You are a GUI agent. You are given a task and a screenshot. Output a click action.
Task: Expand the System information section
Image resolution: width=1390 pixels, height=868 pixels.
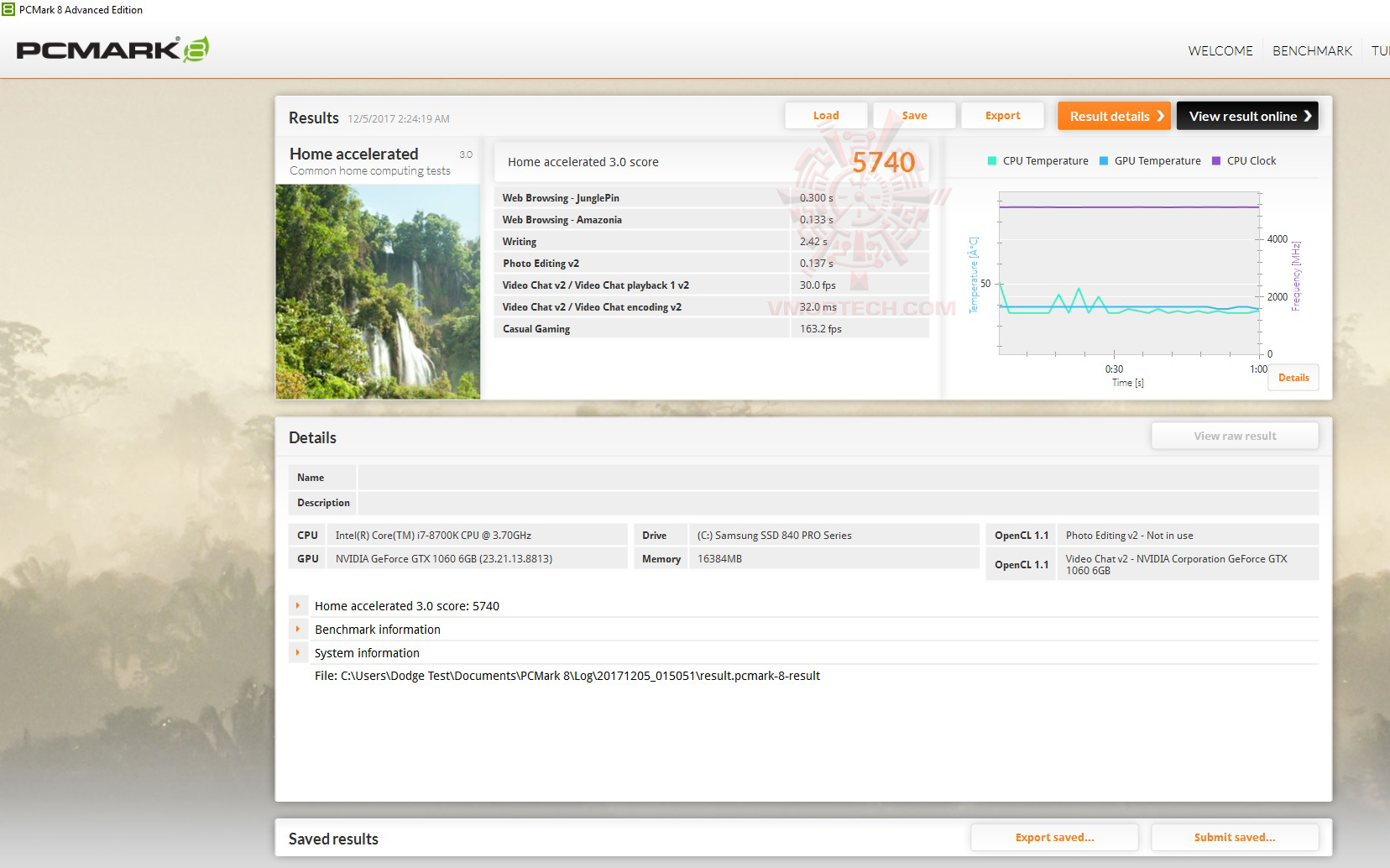(297, 652)
